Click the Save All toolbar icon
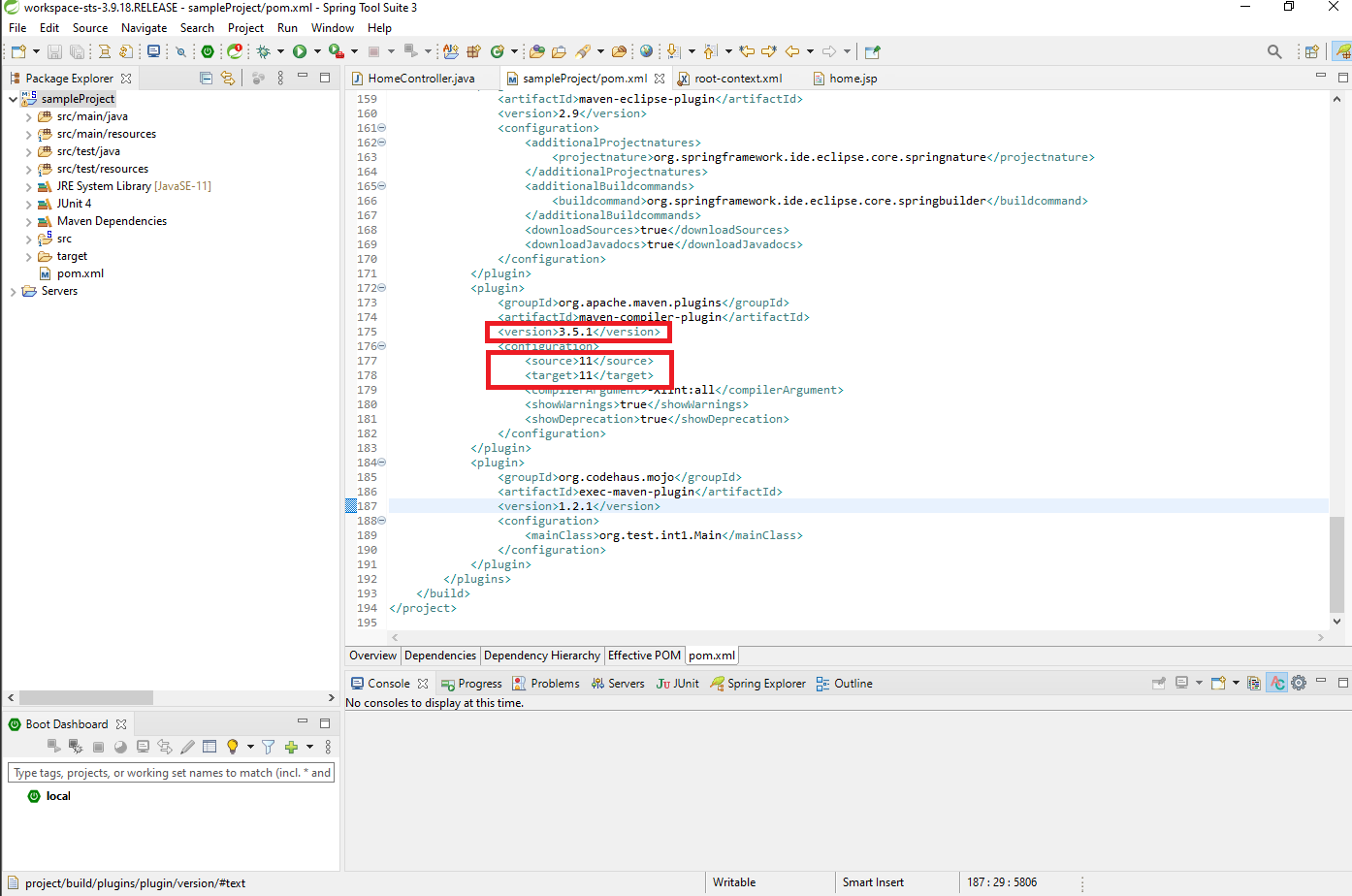 click(x=77, y=51)
